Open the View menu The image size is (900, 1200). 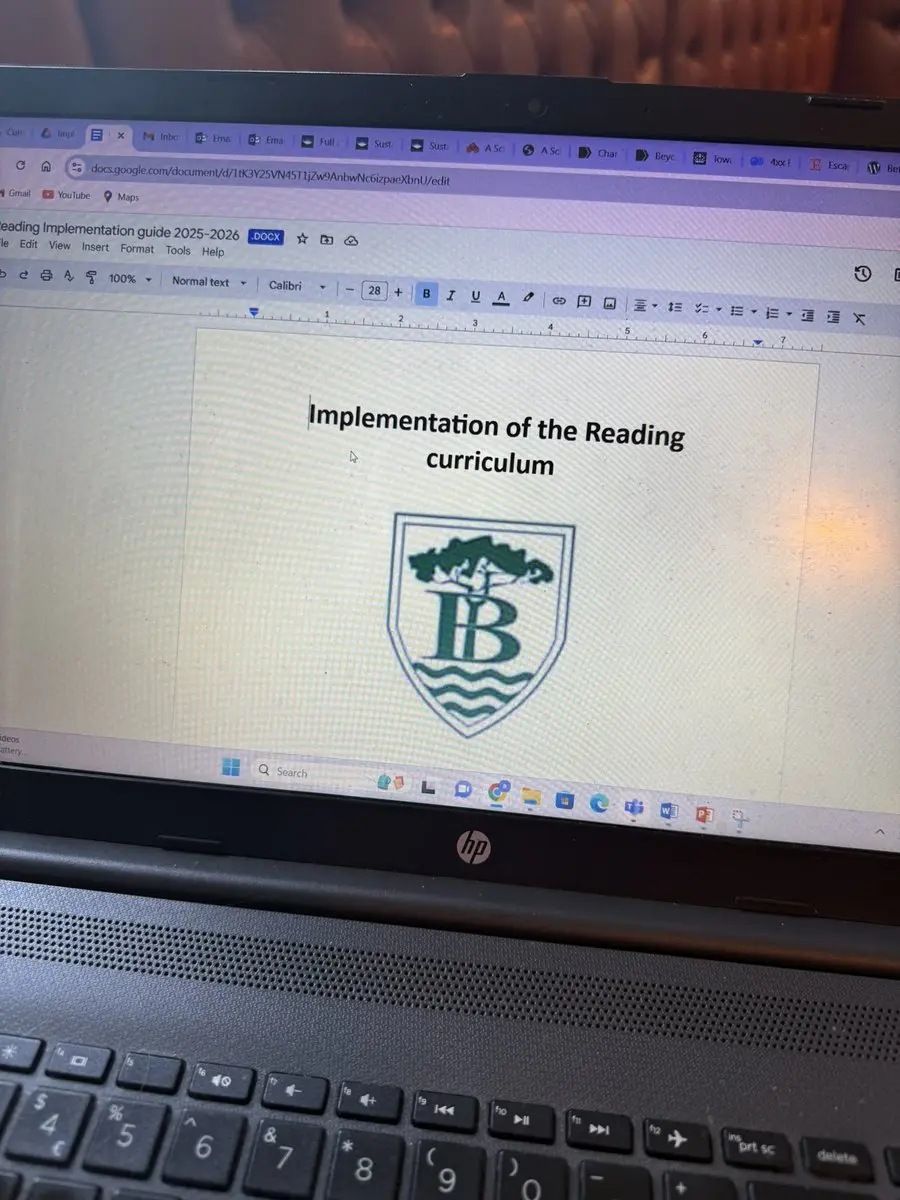pyautogui.click(x=60, y=245)
